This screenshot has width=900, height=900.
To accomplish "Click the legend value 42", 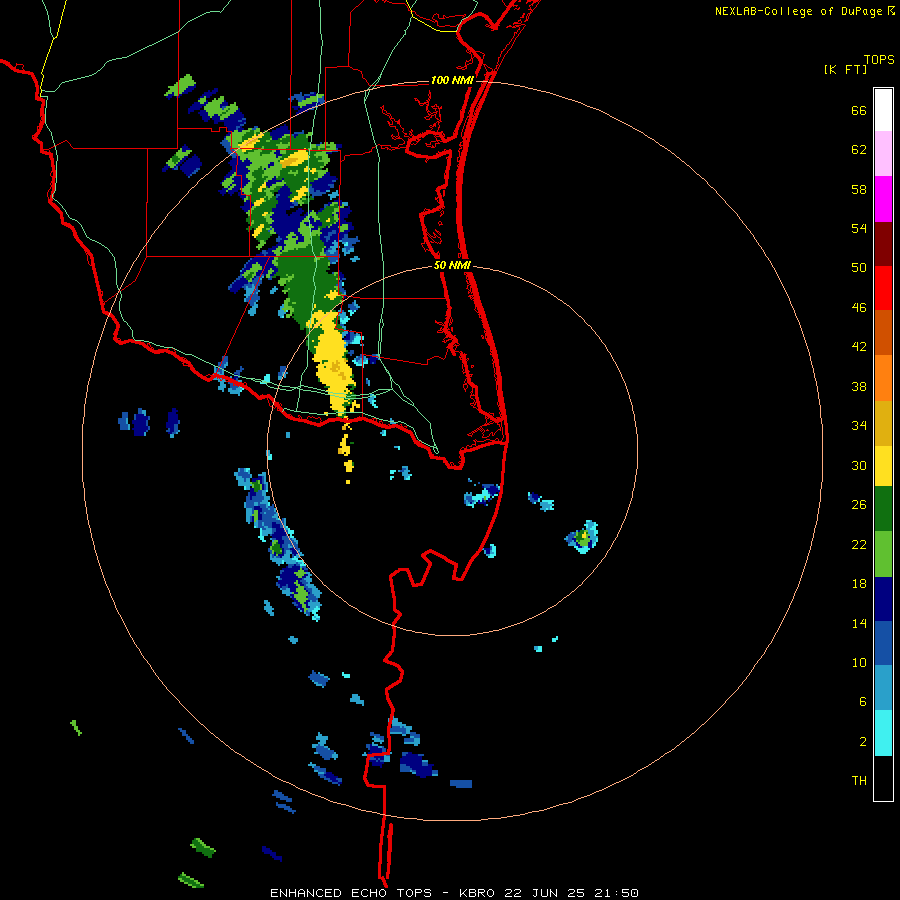I will 859,347.
